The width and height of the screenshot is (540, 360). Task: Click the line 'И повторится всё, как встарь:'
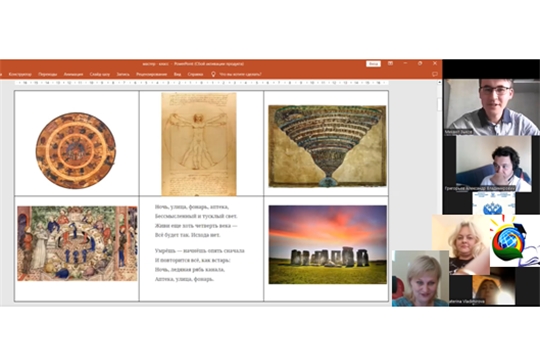pos(193,260)
